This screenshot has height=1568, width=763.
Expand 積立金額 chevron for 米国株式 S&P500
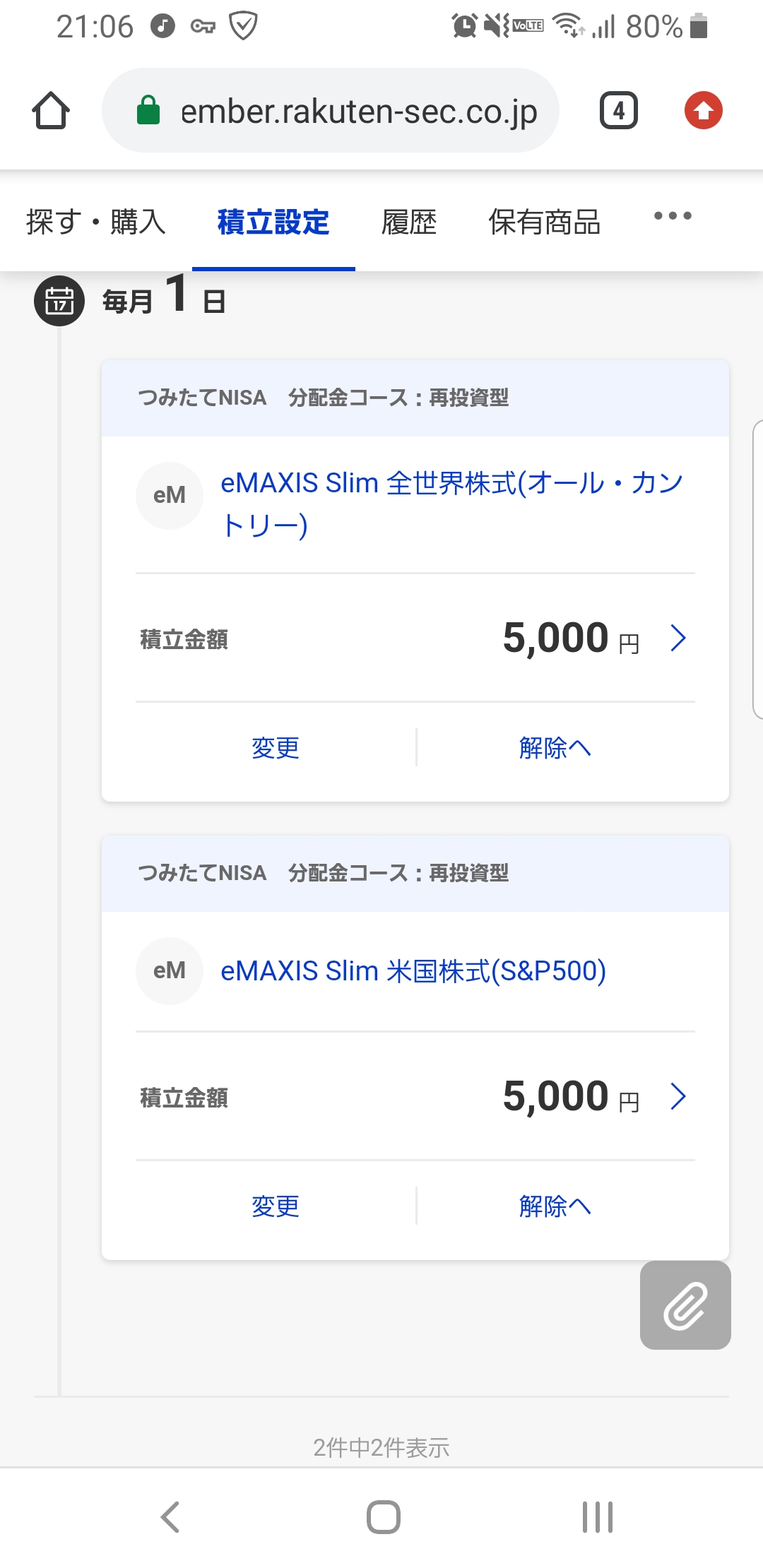pos(678,1097)
